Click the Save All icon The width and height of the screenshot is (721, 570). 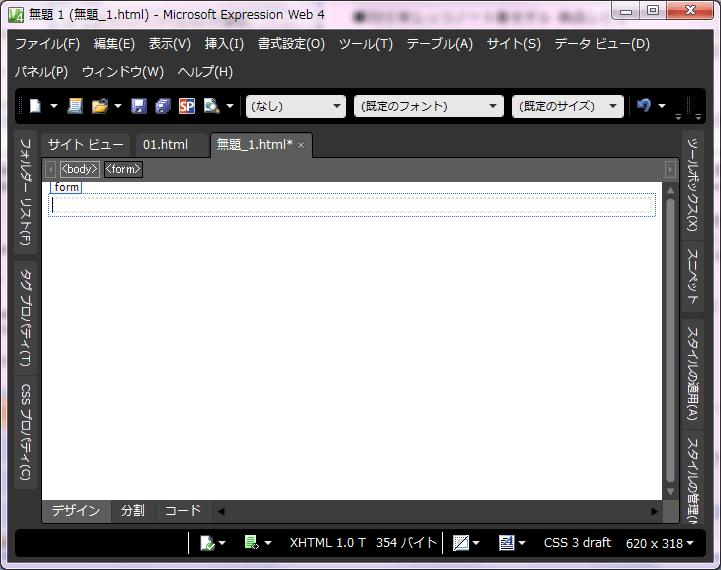[x=163, y=106]
